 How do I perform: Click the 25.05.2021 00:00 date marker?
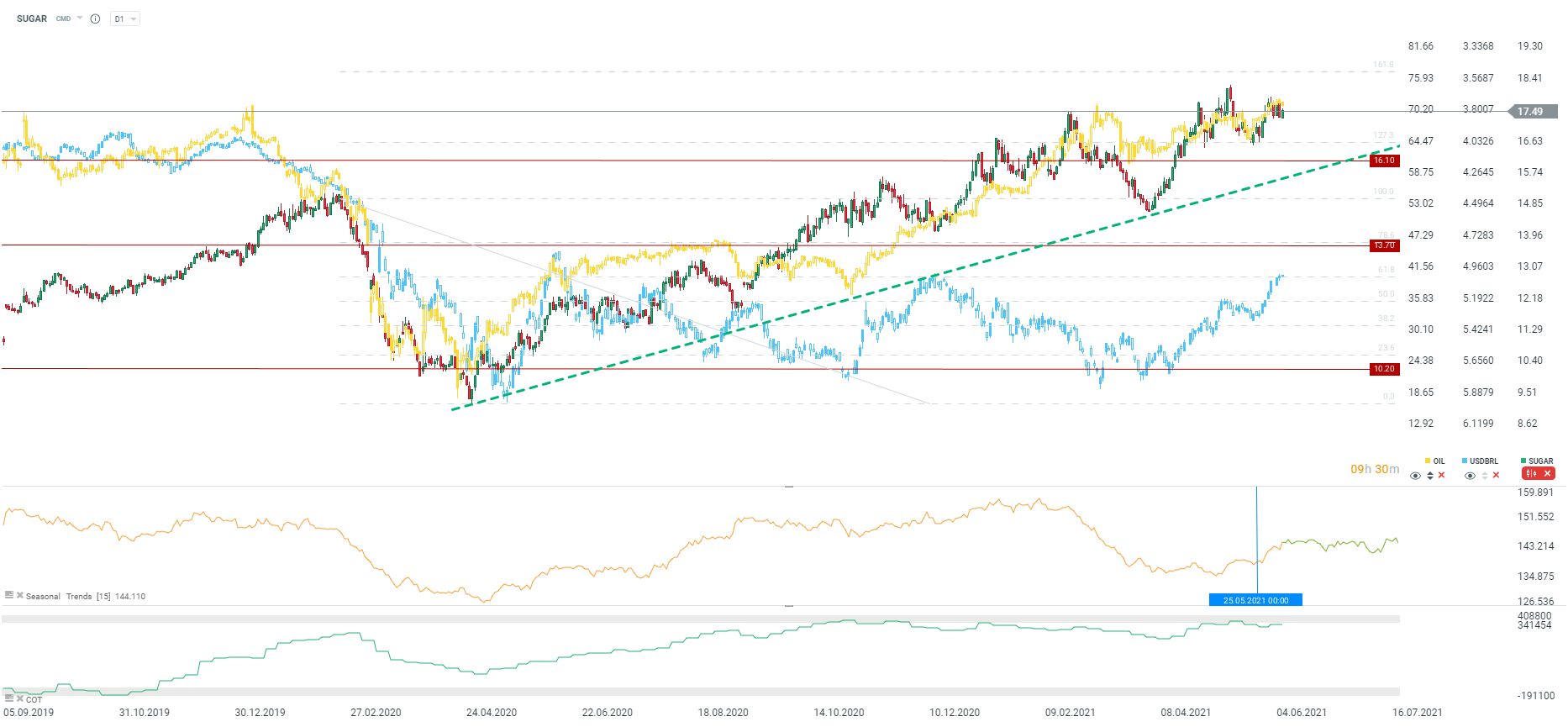pyautogui.click(x=1255, y=600)
